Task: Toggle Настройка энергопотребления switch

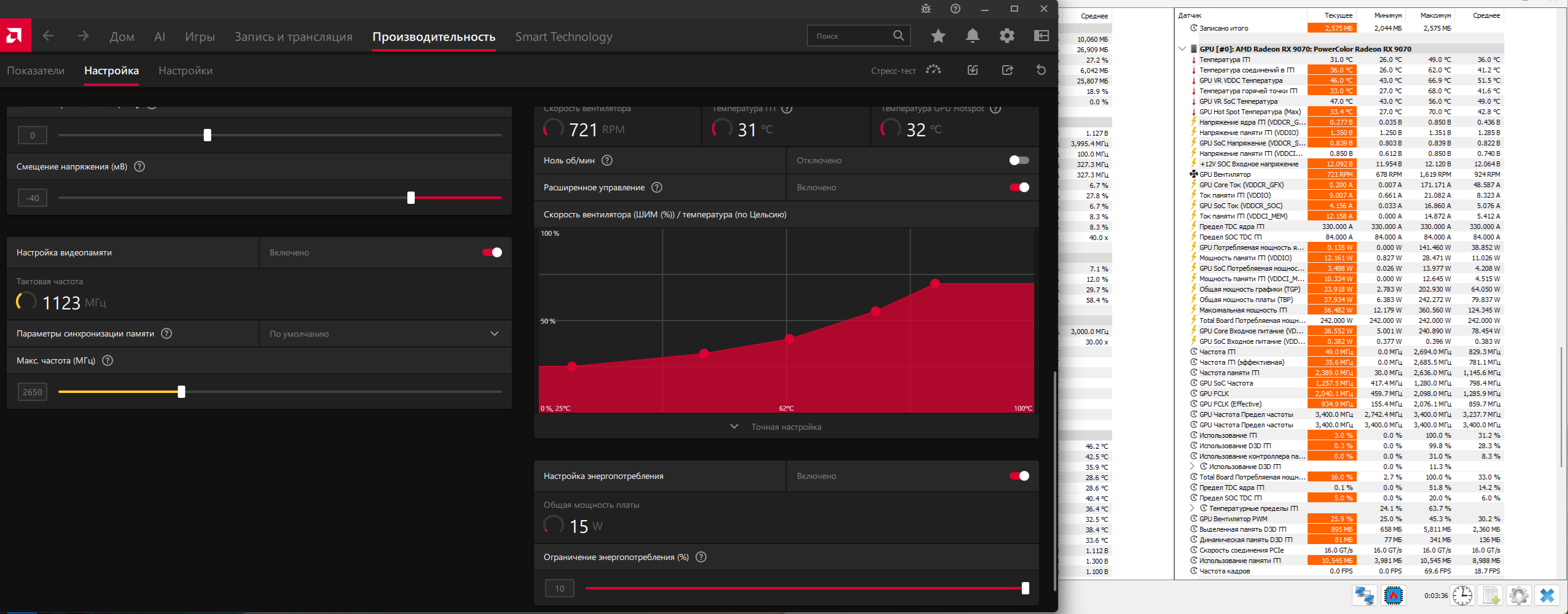Action: point(1019,476)
